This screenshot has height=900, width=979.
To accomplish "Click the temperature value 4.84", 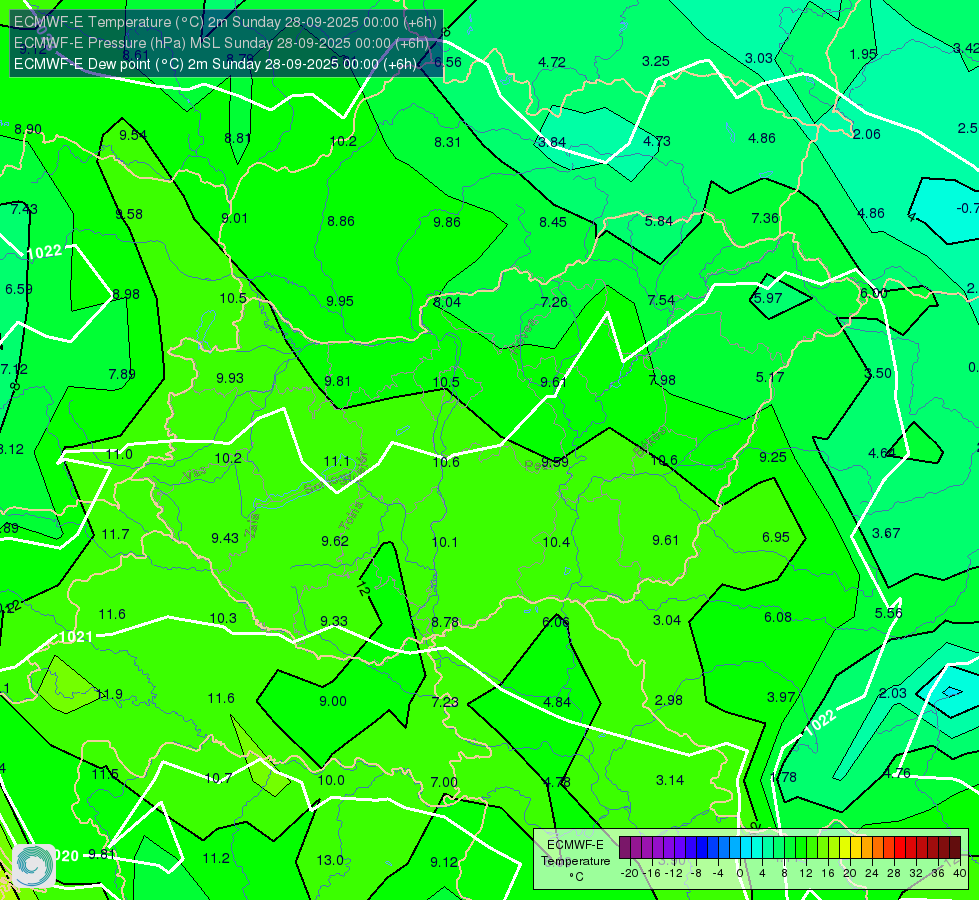I will [557, 702].
